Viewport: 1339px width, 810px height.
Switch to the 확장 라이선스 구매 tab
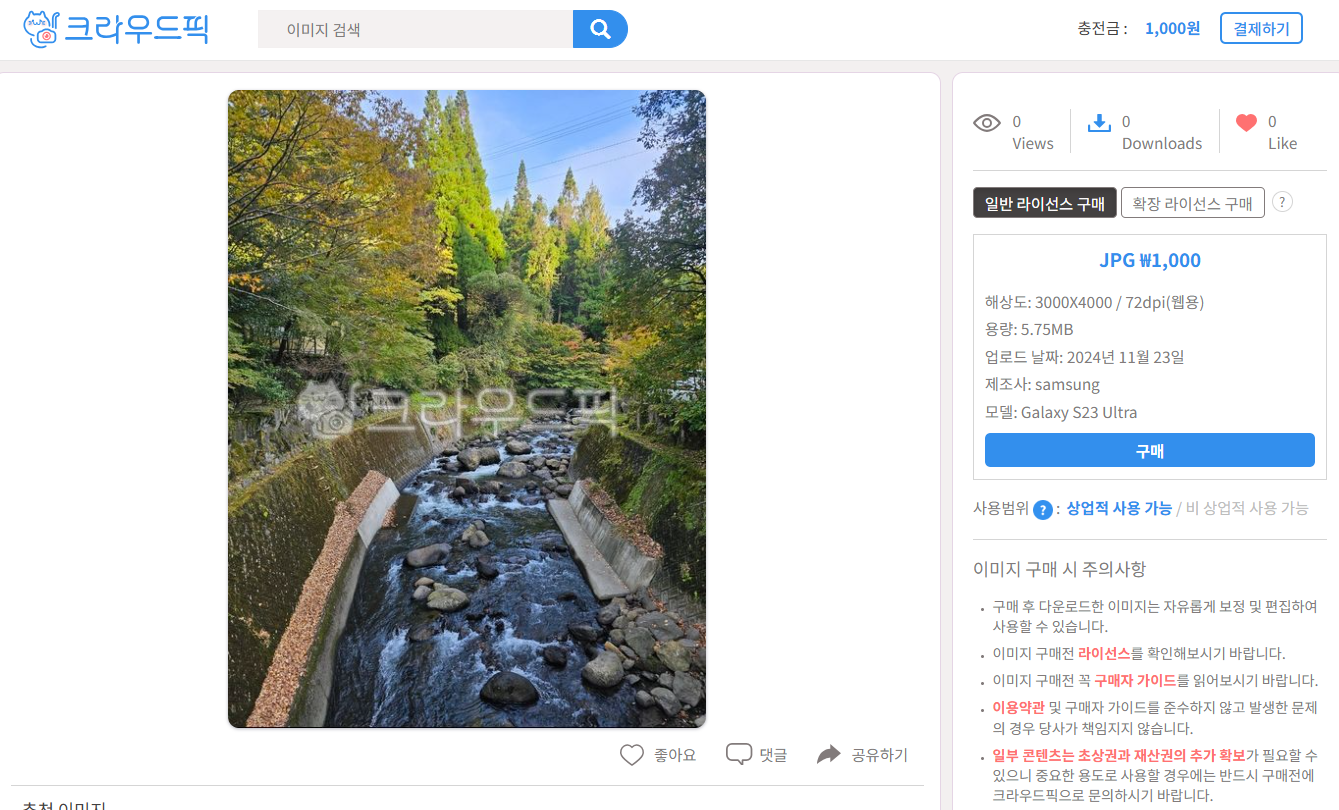(x=1193, y=202)
